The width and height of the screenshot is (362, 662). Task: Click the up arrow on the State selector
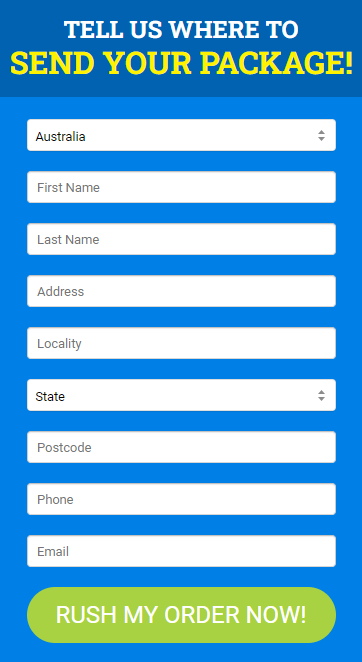click(x=321, y=392)
